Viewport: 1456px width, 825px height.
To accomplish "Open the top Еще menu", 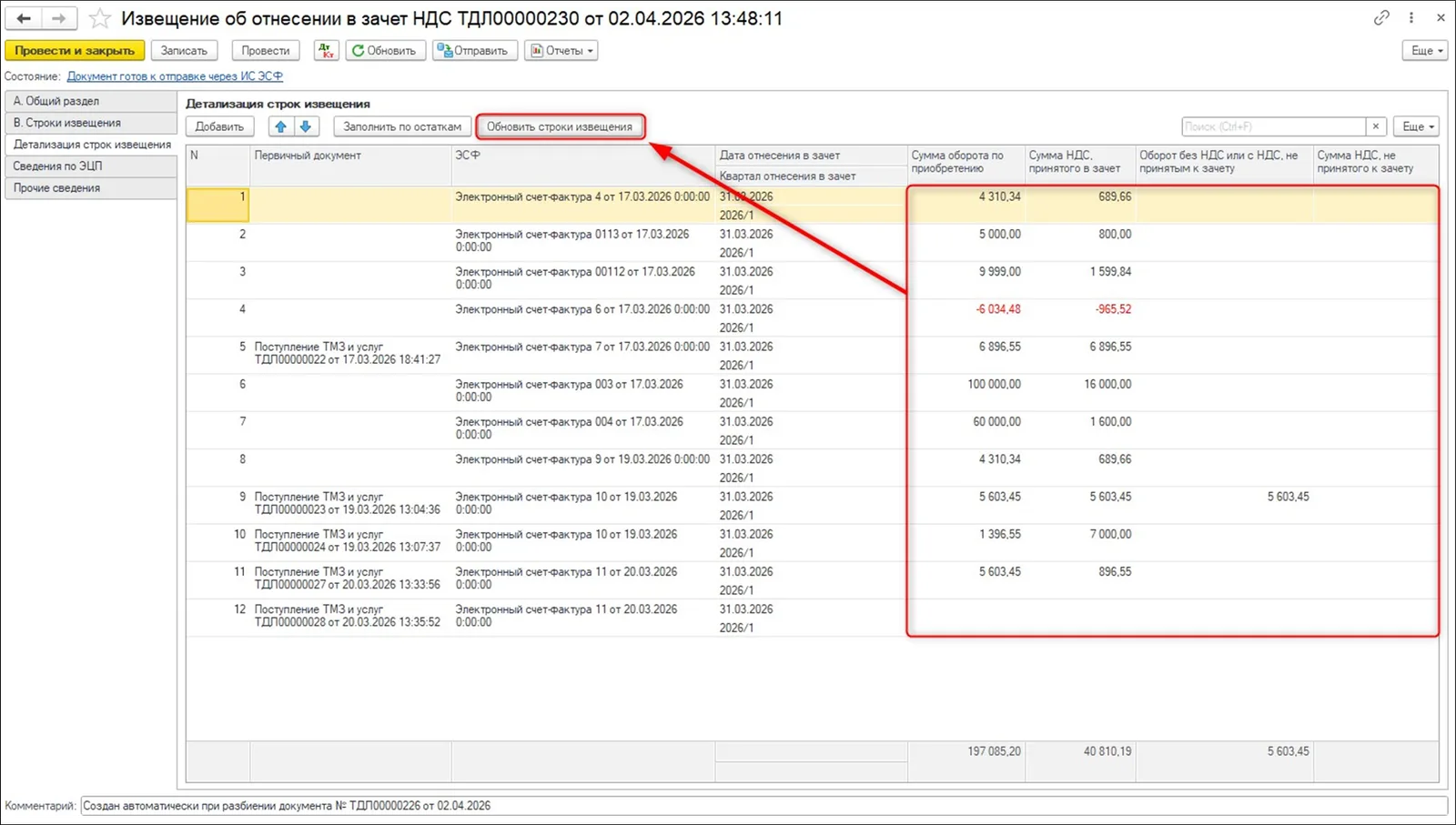I will (x=1425, y=51).
